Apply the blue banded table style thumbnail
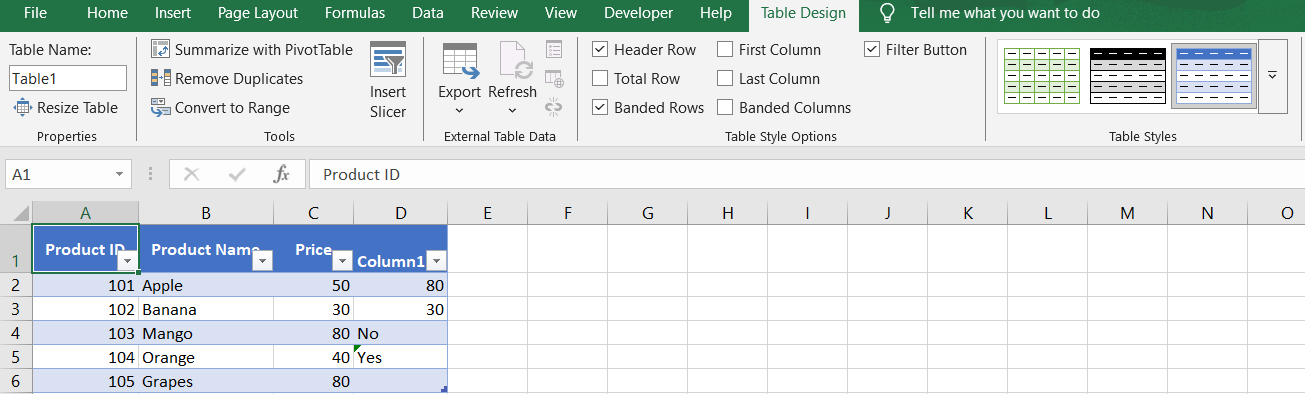The height and width of the screenshot is (394, 1305). [x=1214, y=76]
